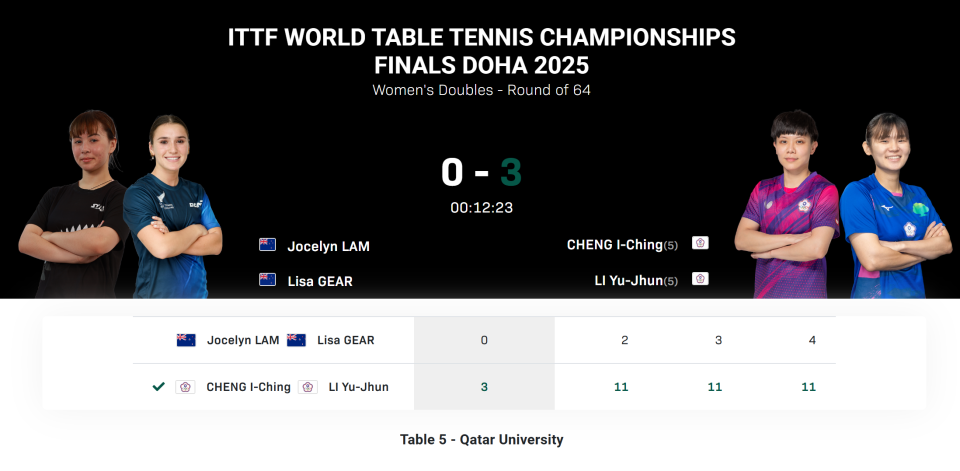The image size is (960, 471).
Task: Open Lisa GEAR player name in header
Action: 320,281
